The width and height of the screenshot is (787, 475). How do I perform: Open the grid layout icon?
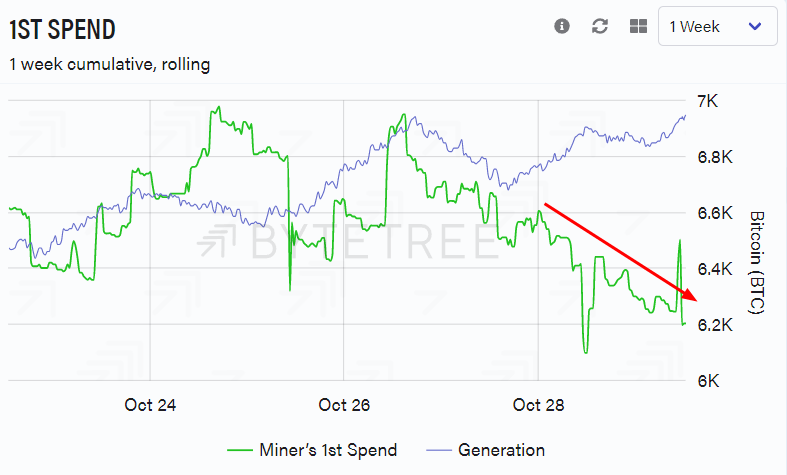click(638, 27)
